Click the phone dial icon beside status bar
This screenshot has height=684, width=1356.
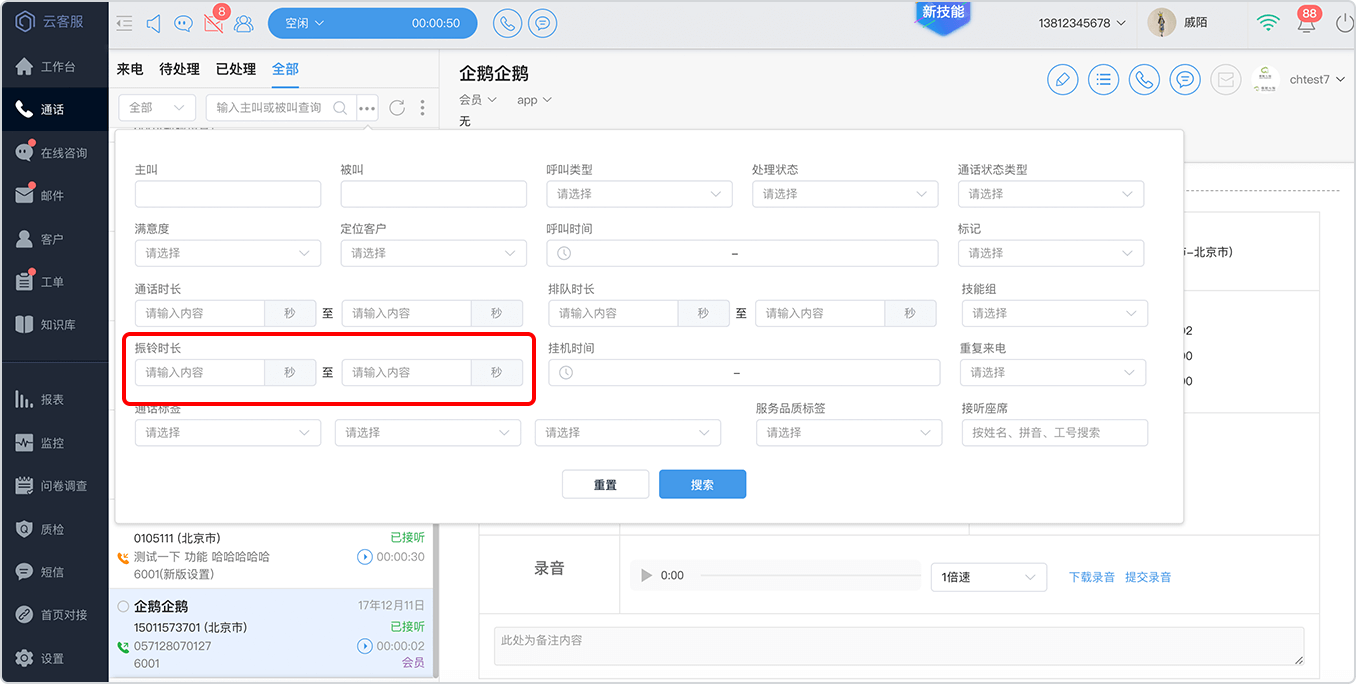tap(508, 23)
